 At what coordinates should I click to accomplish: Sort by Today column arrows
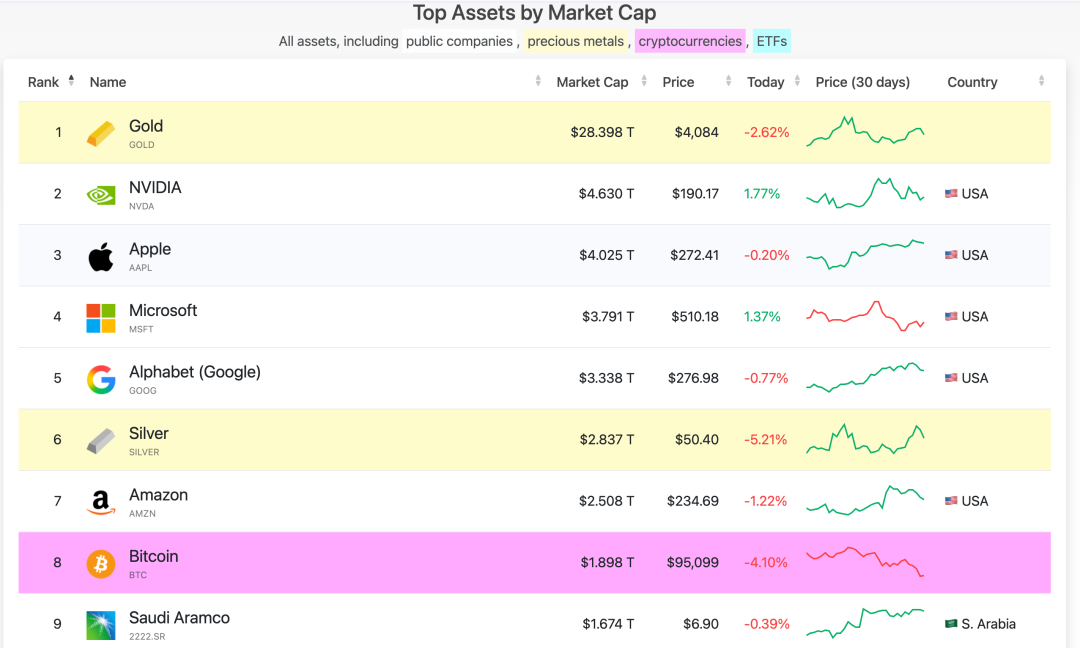797,81
